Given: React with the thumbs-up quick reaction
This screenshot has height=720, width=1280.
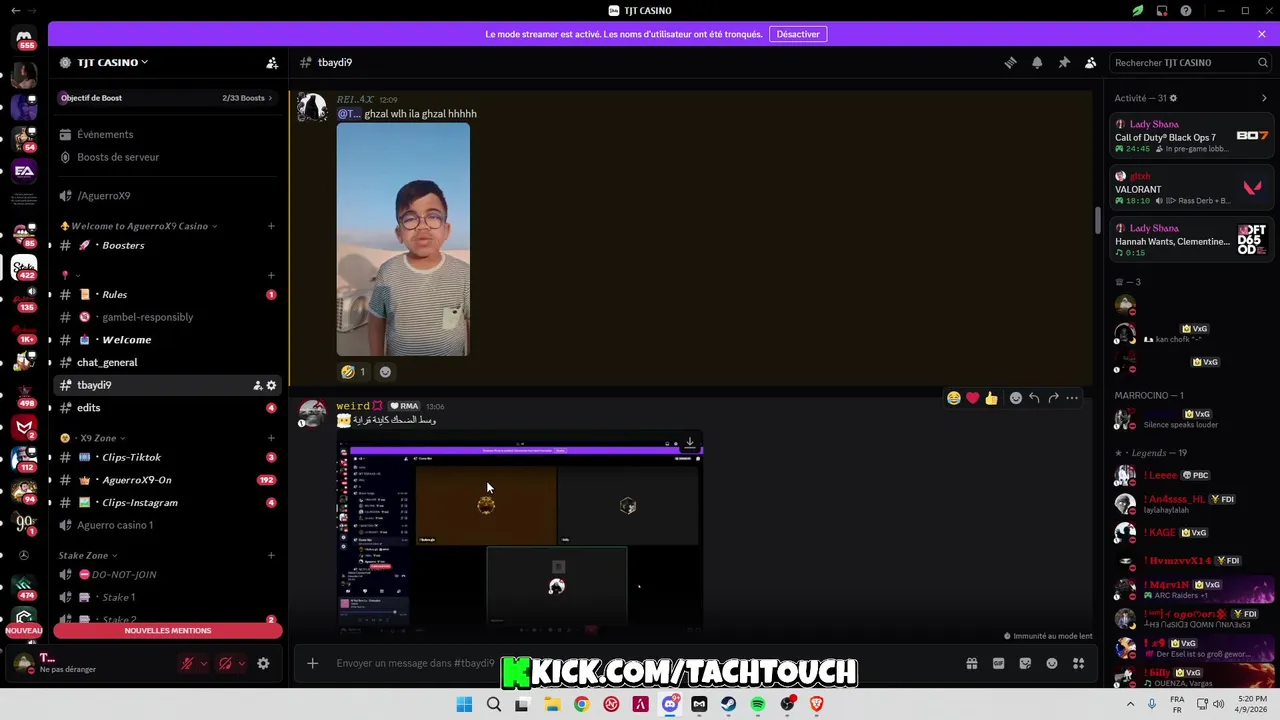Looking at the screenshot, I should click(991, 398).
